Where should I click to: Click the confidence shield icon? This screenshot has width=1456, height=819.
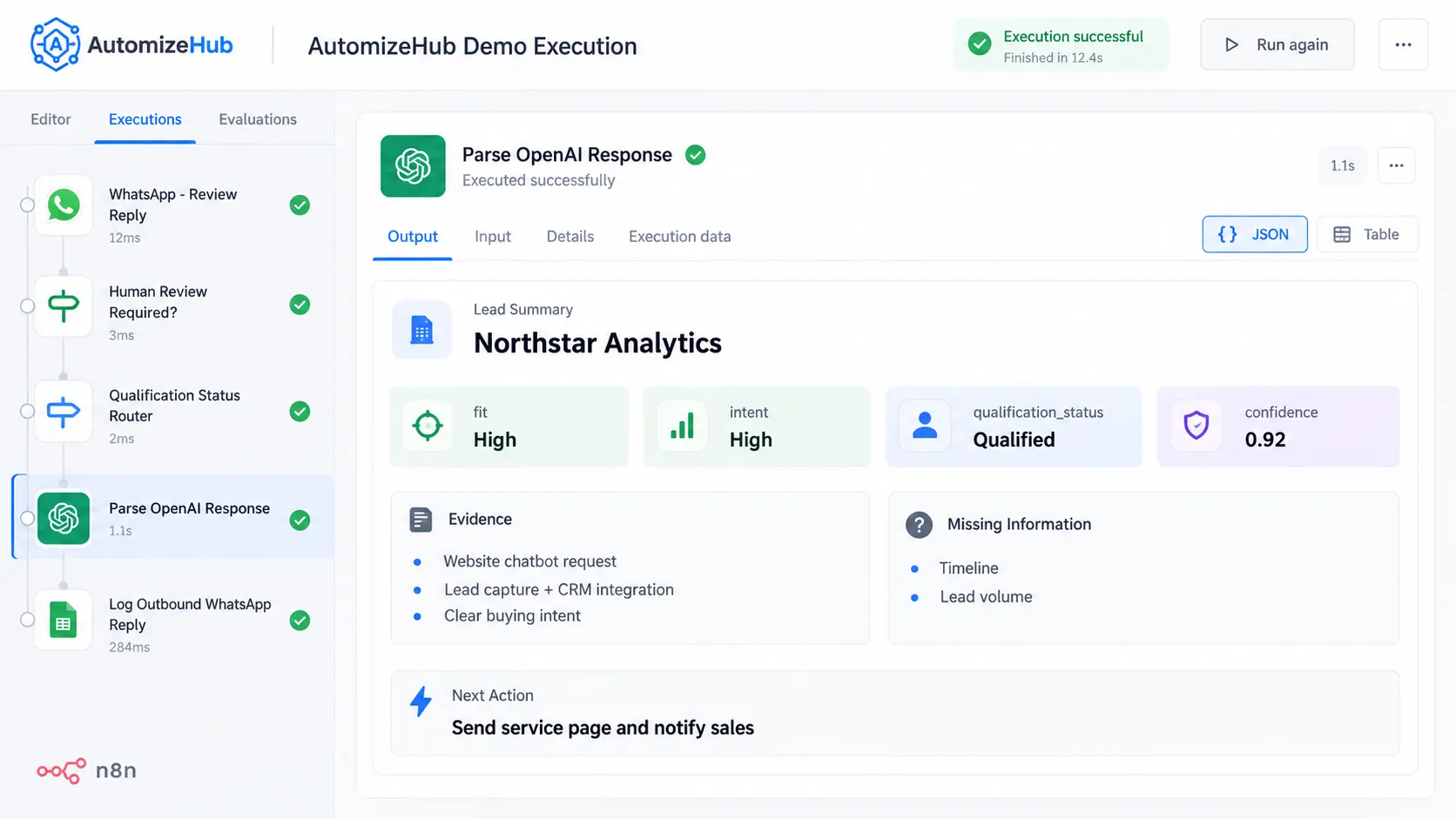coord(1196,426)
